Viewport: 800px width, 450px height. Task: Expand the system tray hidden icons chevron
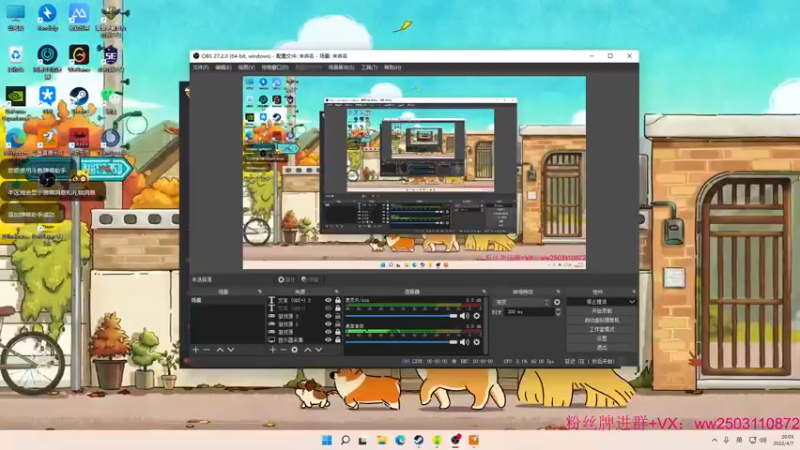click(x=714, y=440)
